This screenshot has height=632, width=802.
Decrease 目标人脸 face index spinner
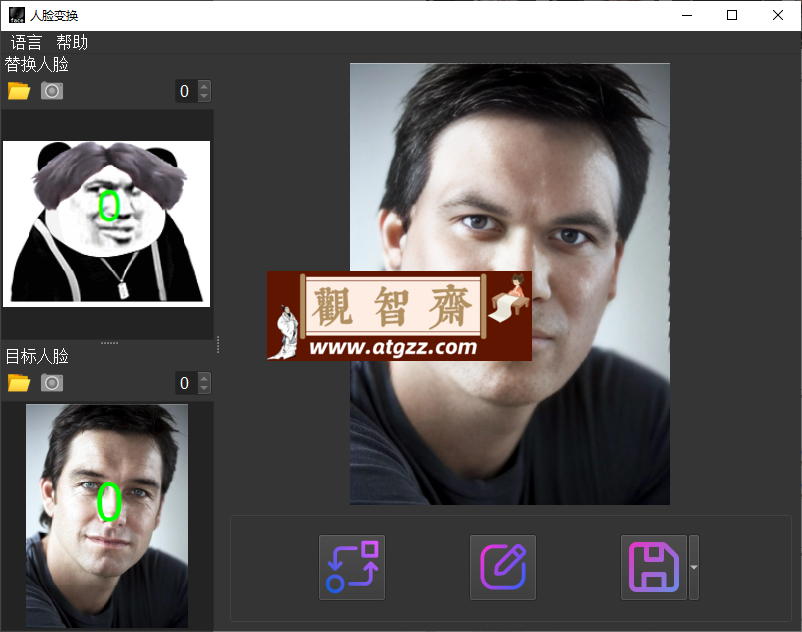click(204, 388)
